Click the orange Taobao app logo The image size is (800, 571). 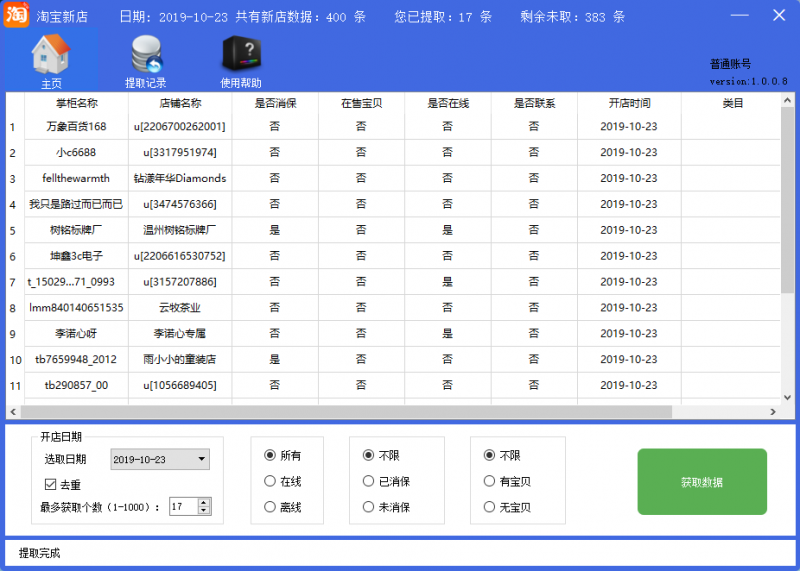tap(16, 16)
